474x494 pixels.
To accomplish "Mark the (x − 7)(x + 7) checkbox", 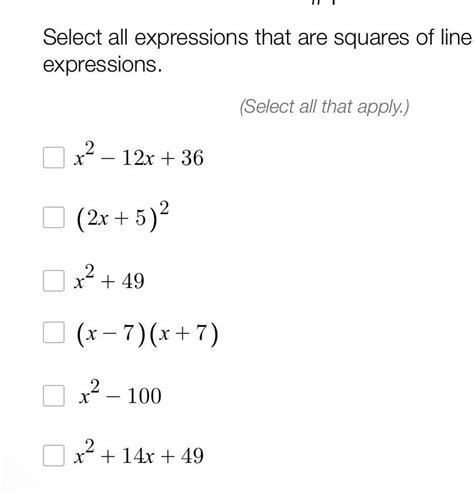I will [54, 332].
